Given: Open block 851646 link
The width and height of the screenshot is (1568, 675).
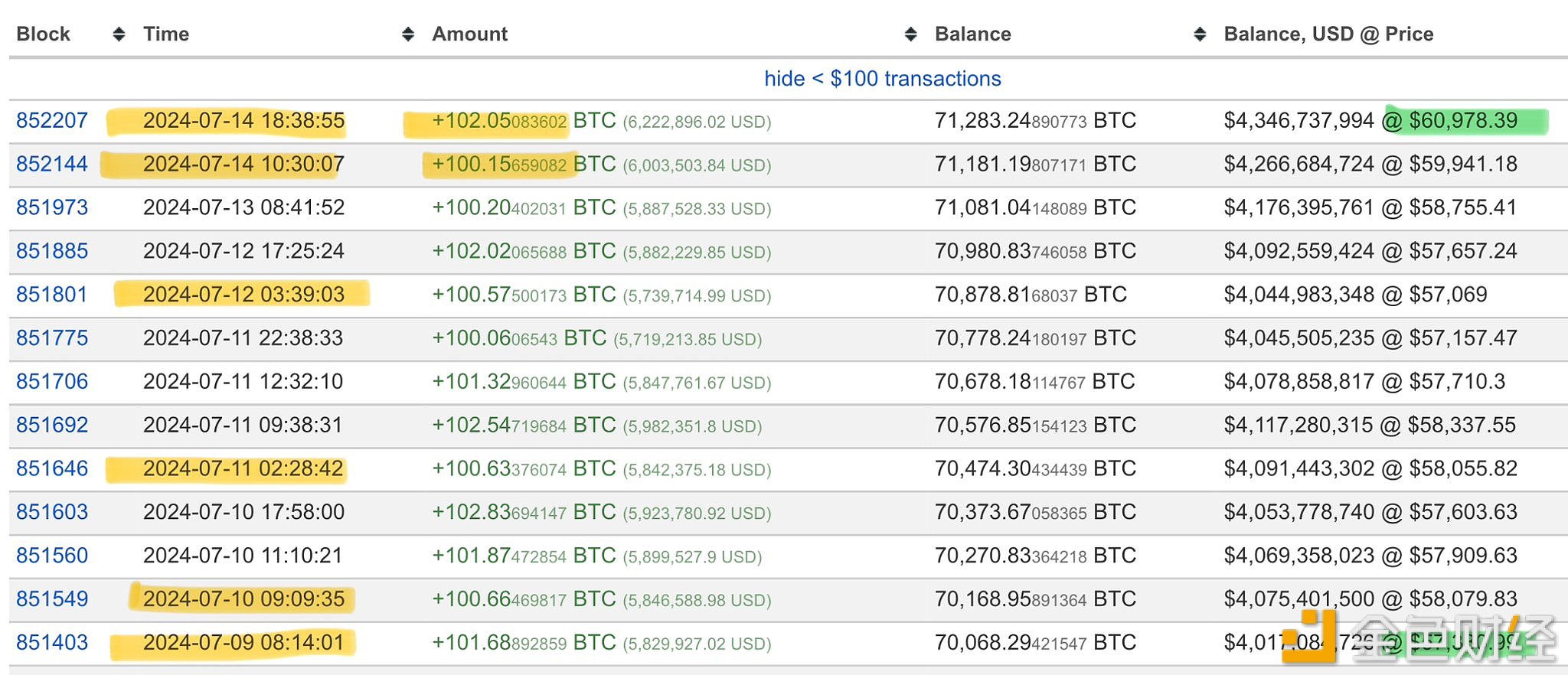Looking at the screenshot, I should point(52,469).
